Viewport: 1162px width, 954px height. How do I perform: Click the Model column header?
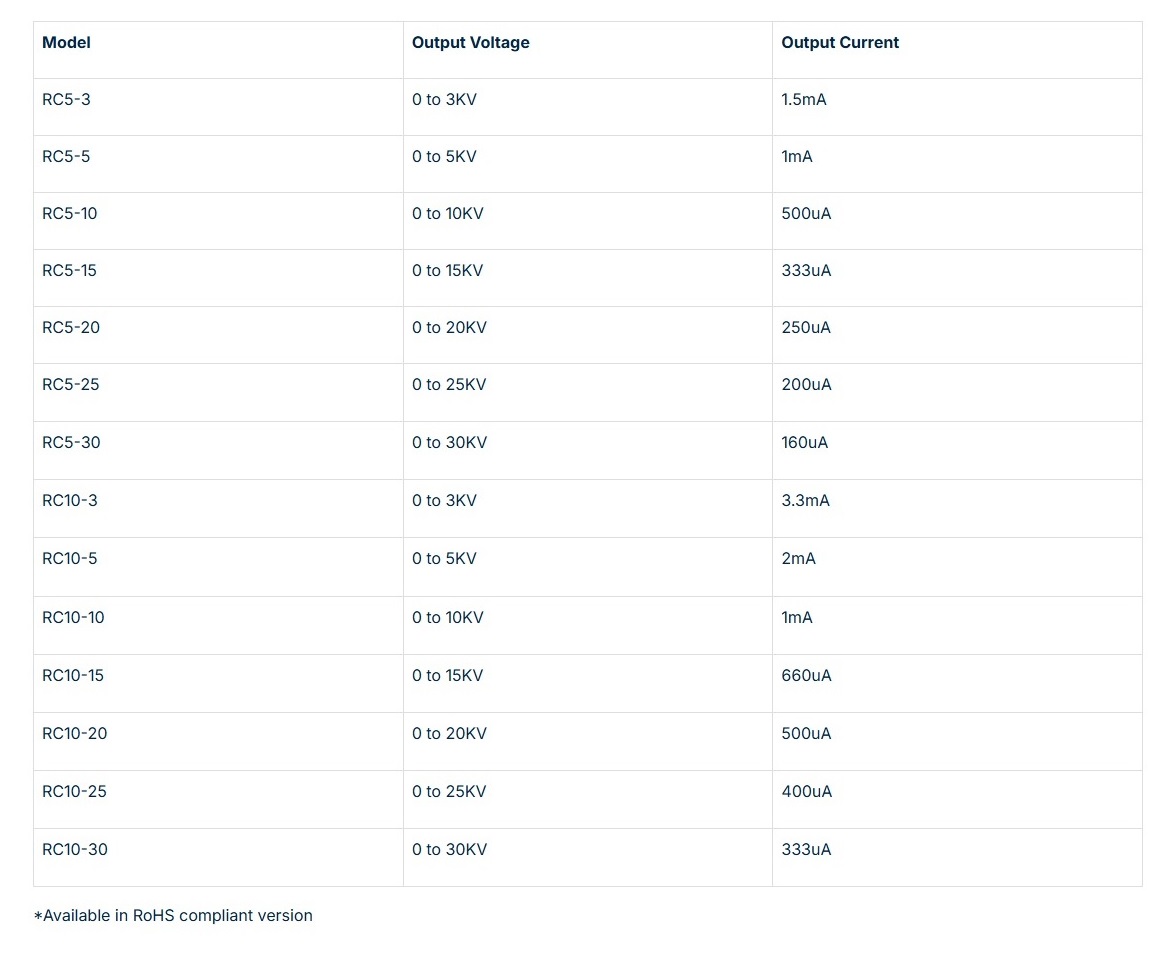pos(66,43)
